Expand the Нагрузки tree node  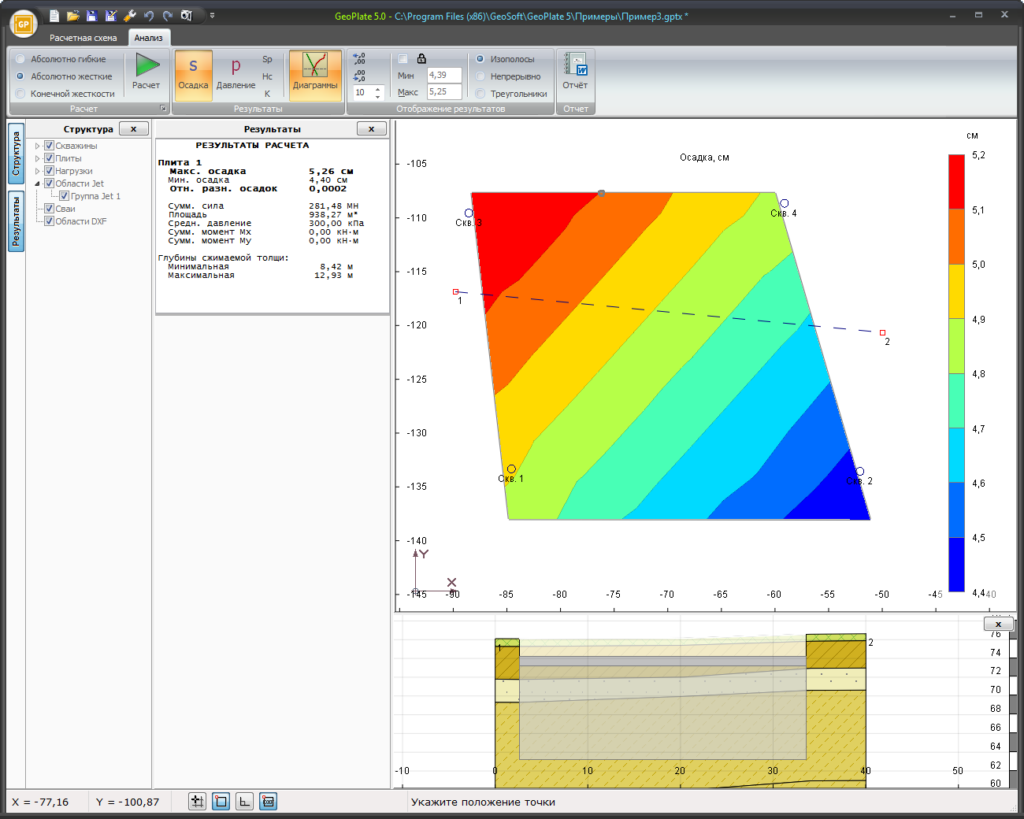37,171
